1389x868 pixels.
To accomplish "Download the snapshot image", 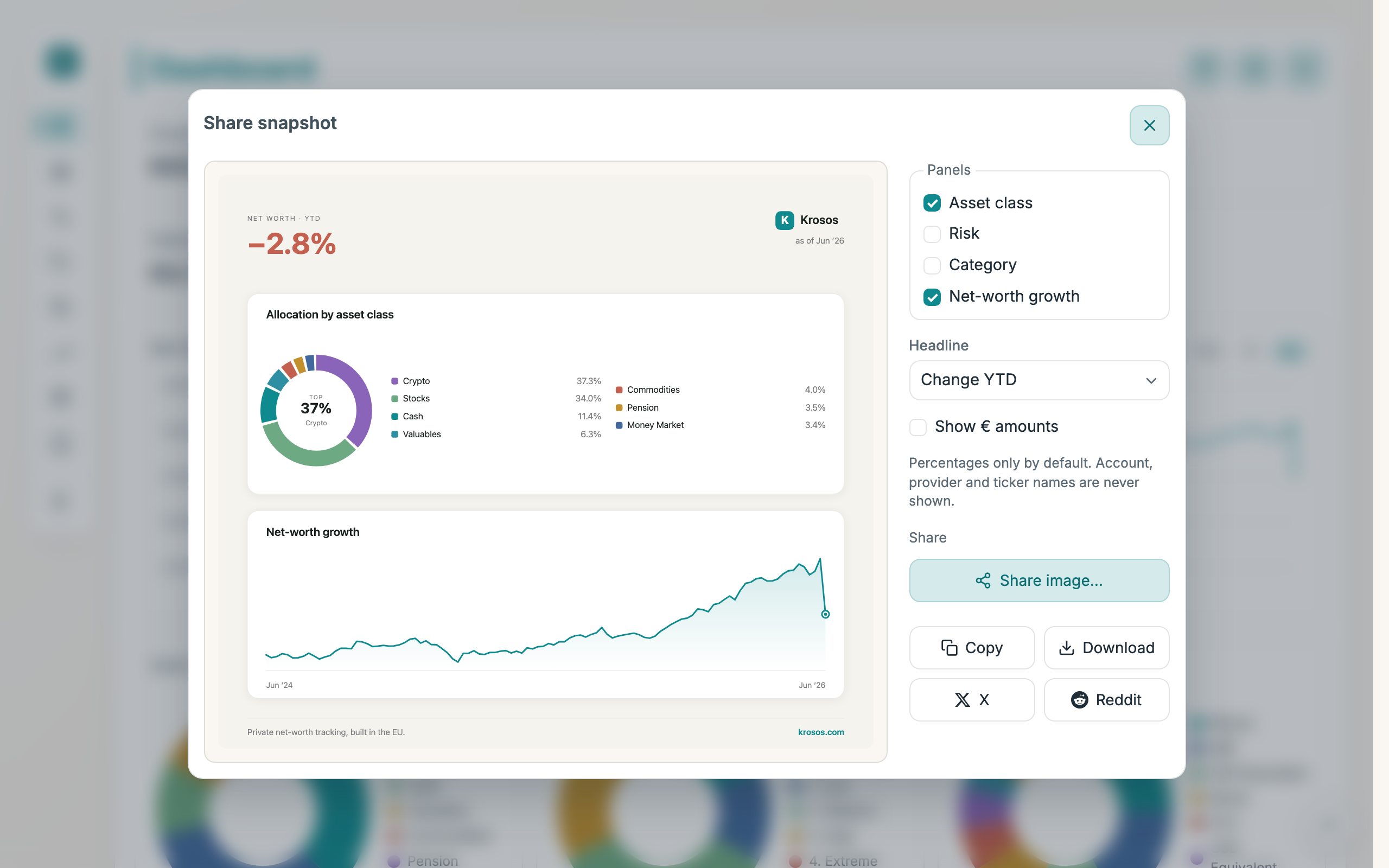I will (x=1106, y=648).
